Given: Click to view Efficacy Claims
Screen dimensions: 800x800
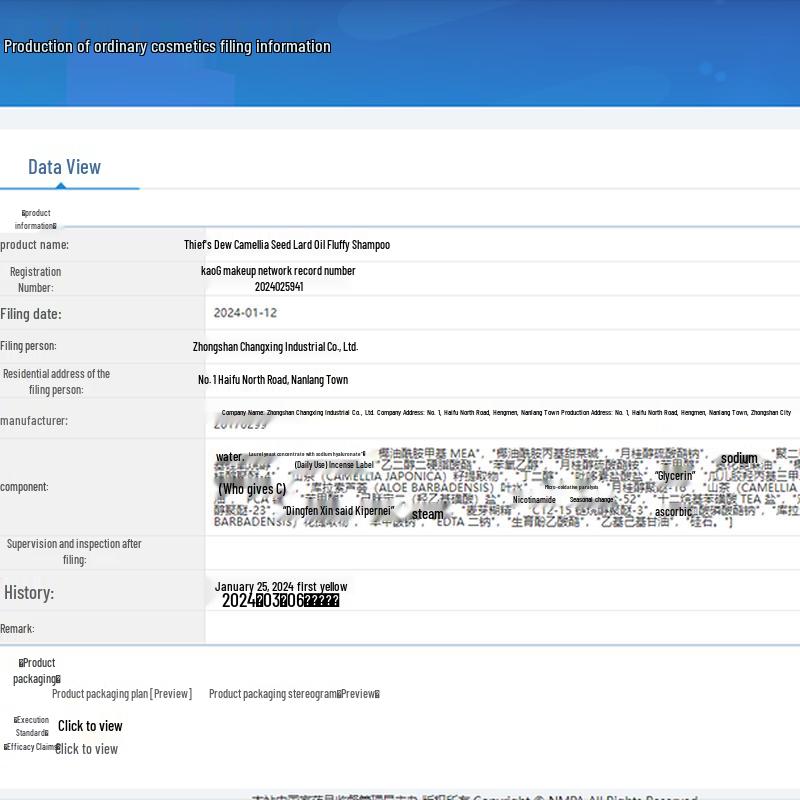Looking at the screenshot, I should pyautogui.click(x=87, y=749).
